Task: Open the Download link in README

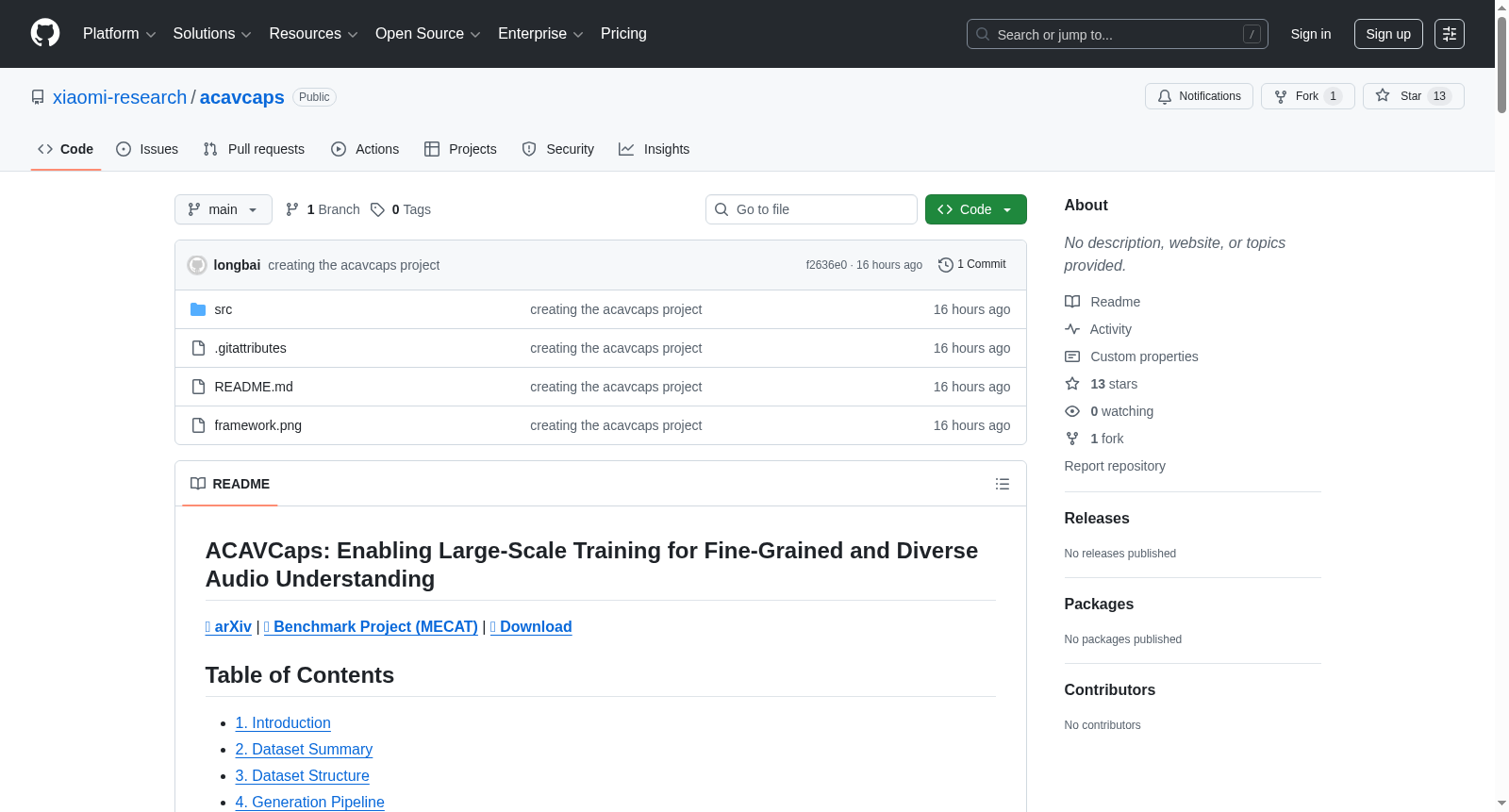Action: tap(531, 627)
